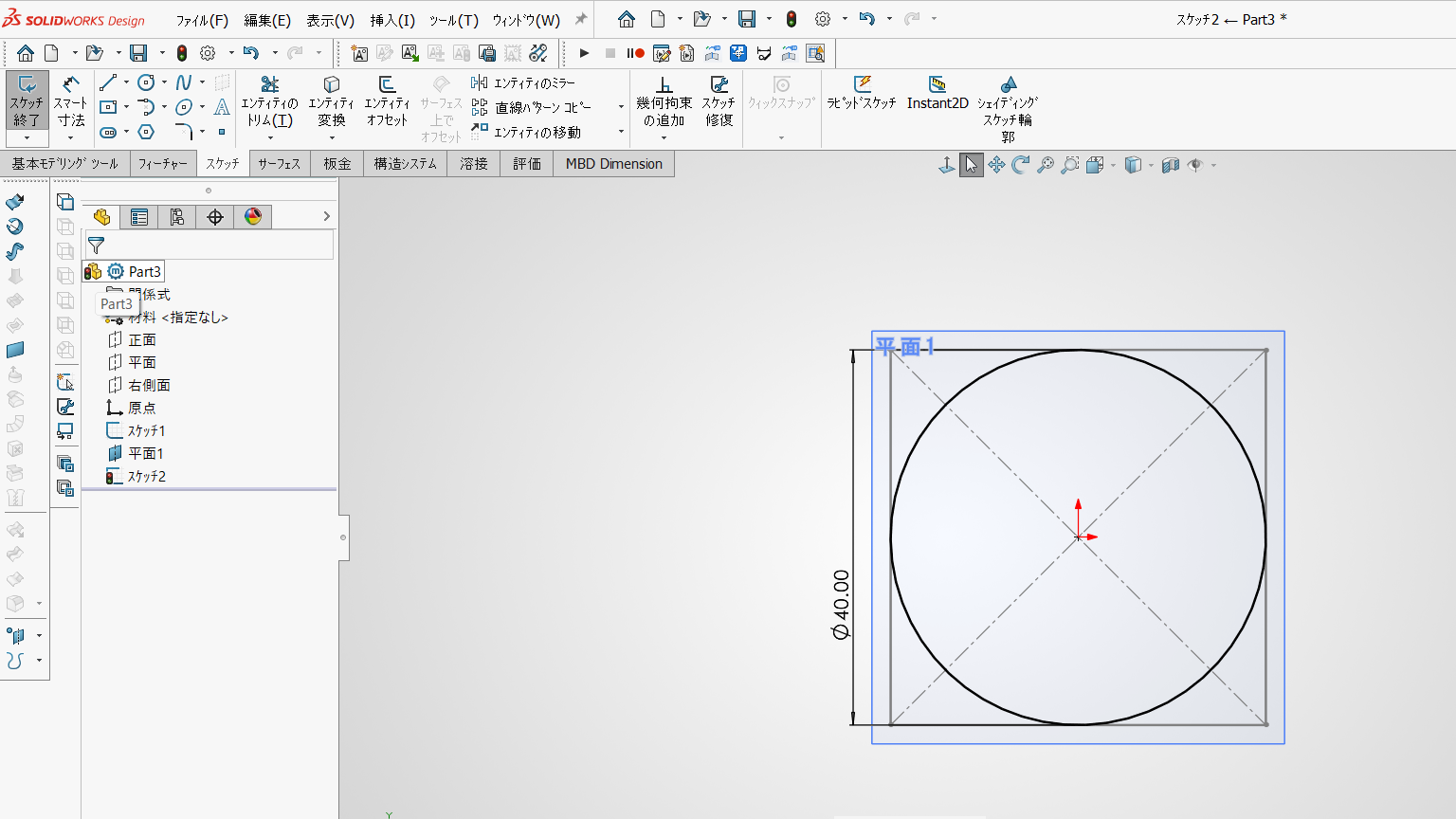Select the sketch Point tool

[222, 132]
